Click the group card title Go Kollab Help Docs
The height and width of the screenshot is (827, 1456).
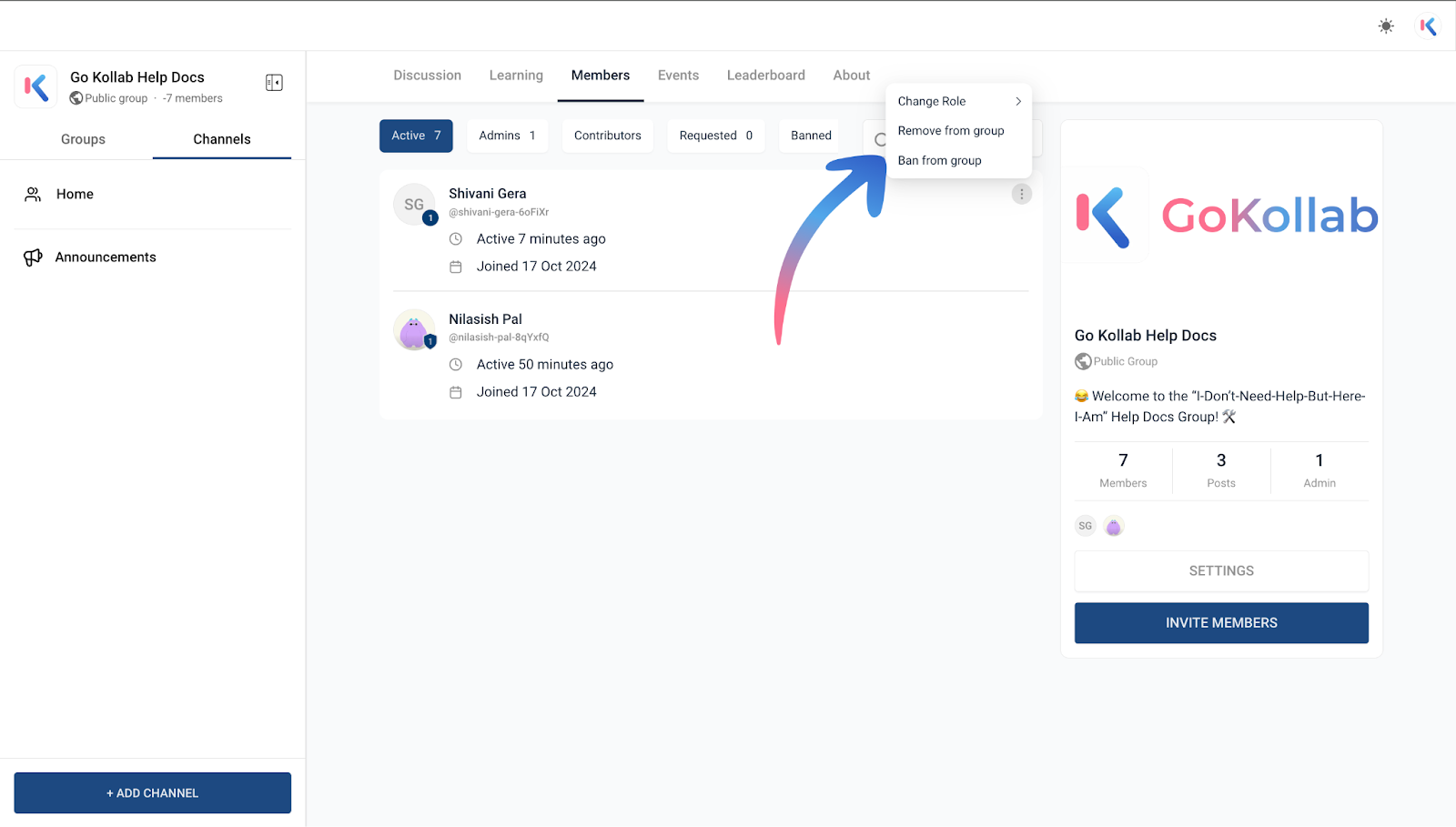1146,336
